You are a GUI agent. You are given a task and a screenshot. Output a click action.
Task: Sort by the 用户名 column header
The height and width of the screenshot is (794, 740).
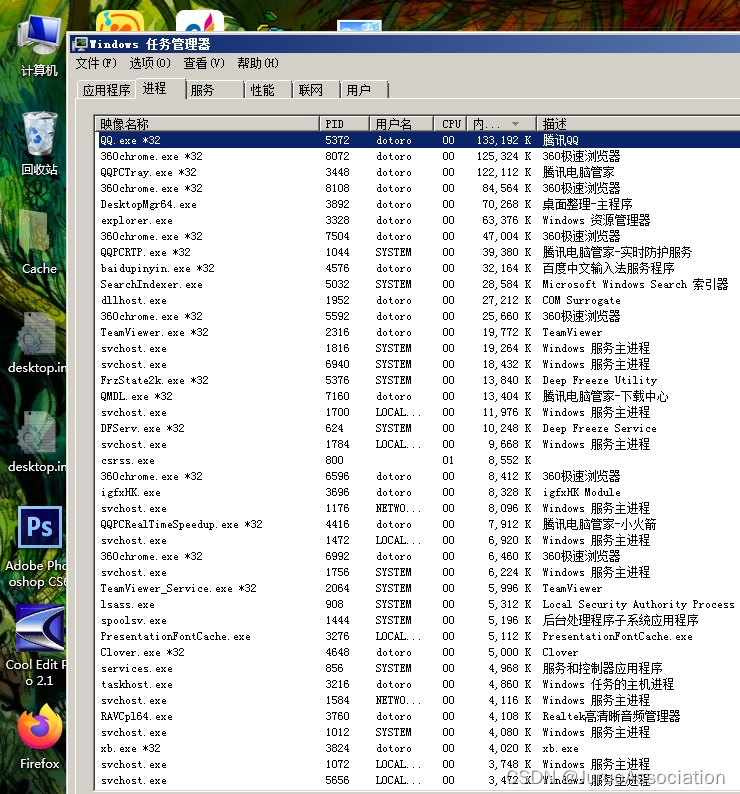point(402,124)
